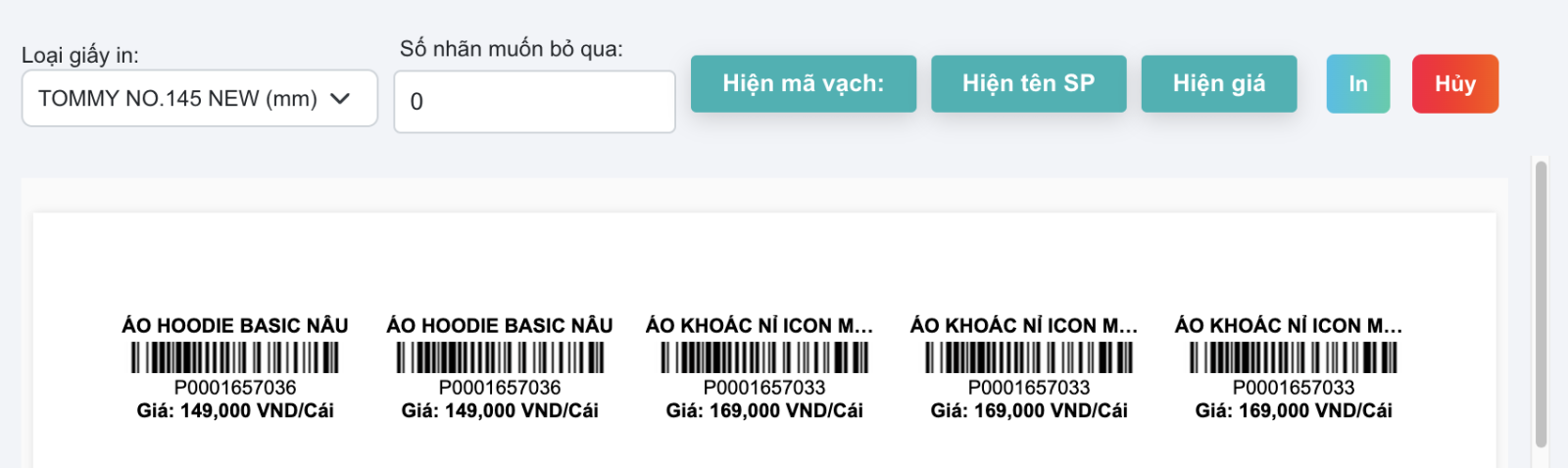The image size is (1568, 468).
Task: Select the first ÁO HOODIE BASIC NÂU barcode image
Action: [235, 357]
